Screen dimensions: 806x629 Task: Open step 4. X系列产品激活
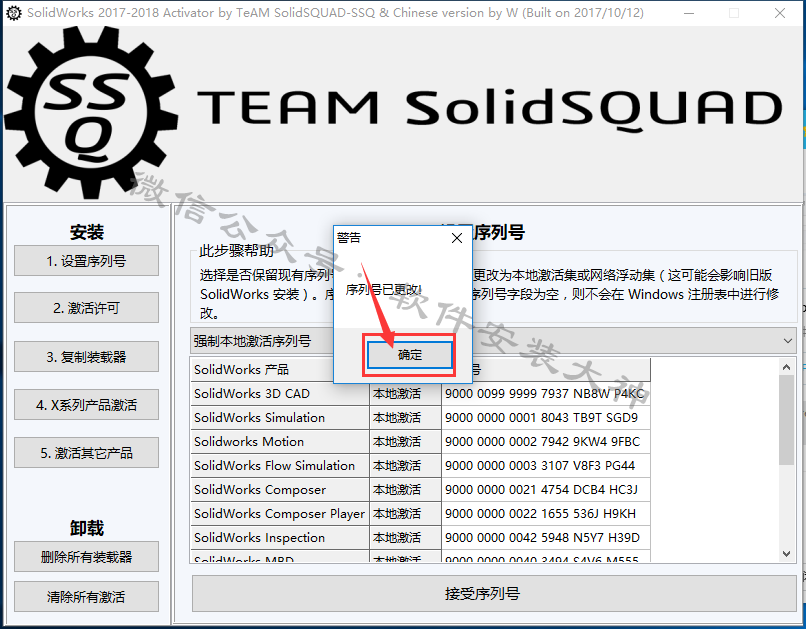pyautogui.click(x=86, y=405)
